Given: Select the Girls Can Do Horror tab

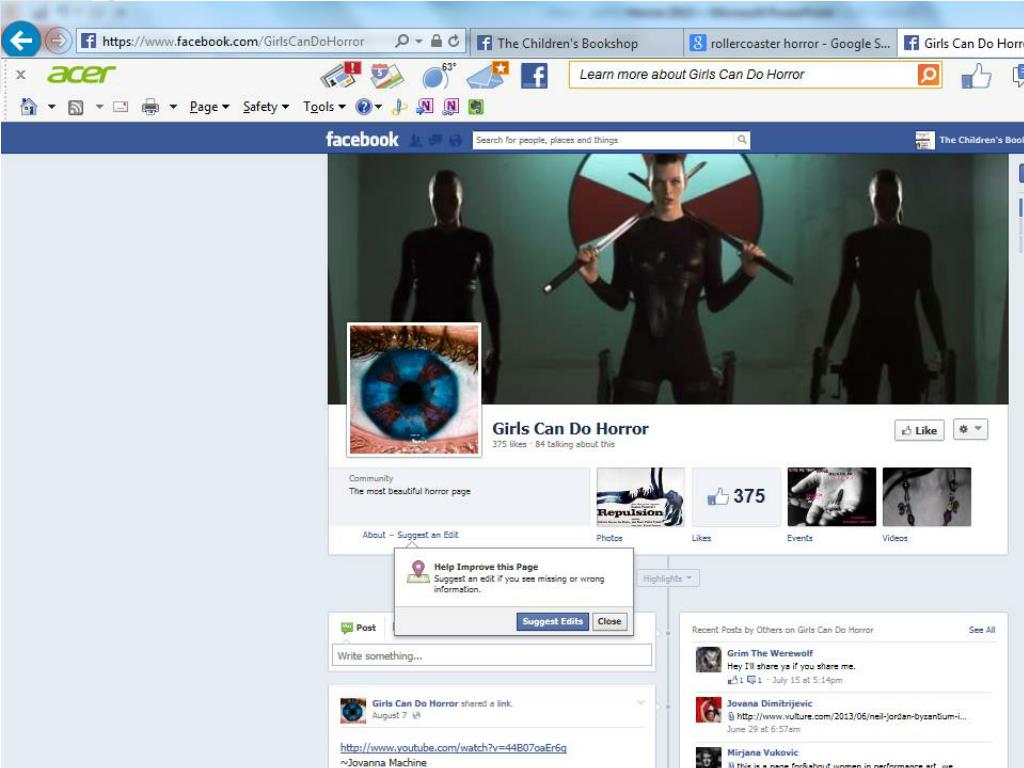Looking at the screenshot, I should pos(961,43).
